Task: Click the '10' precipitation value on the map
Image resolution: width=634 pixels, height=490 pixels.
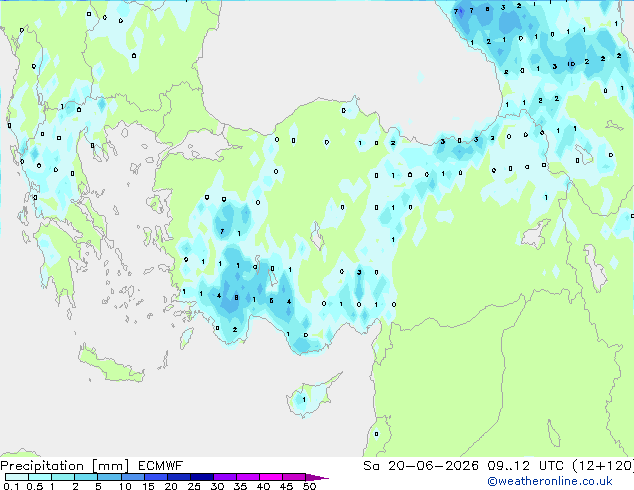Action: point(571,64)
